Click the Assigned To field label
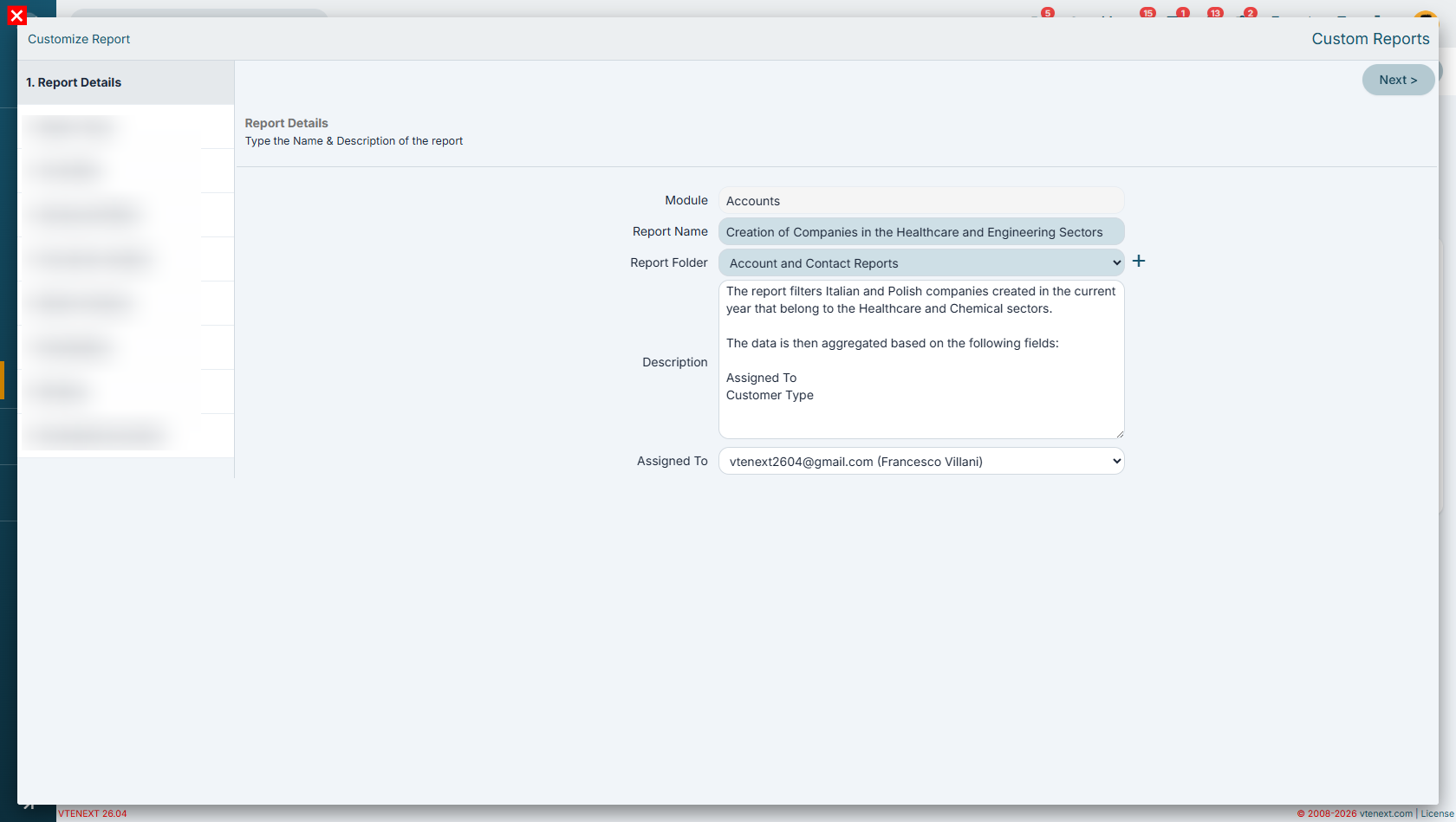The height and width of the screenshot is (822, 1456). pyautogui.click(x=673, y=461)
